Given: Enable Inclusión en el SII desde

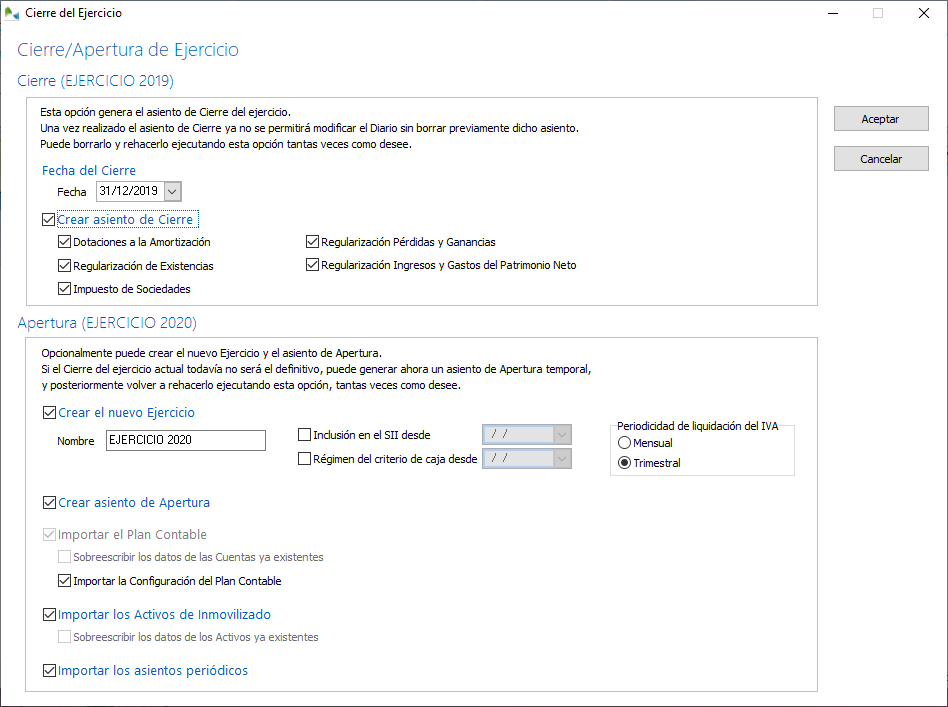Looking at the screenshot, I should (305, 435).
